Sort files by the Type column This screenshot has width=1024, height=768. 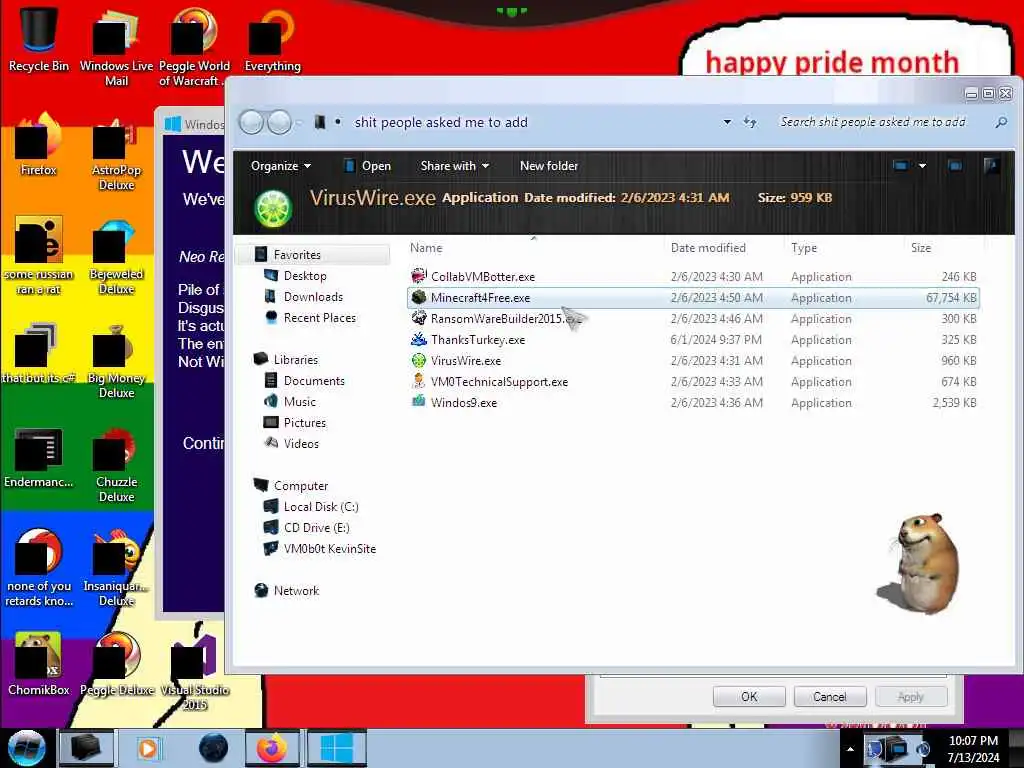tap(804, 248)
